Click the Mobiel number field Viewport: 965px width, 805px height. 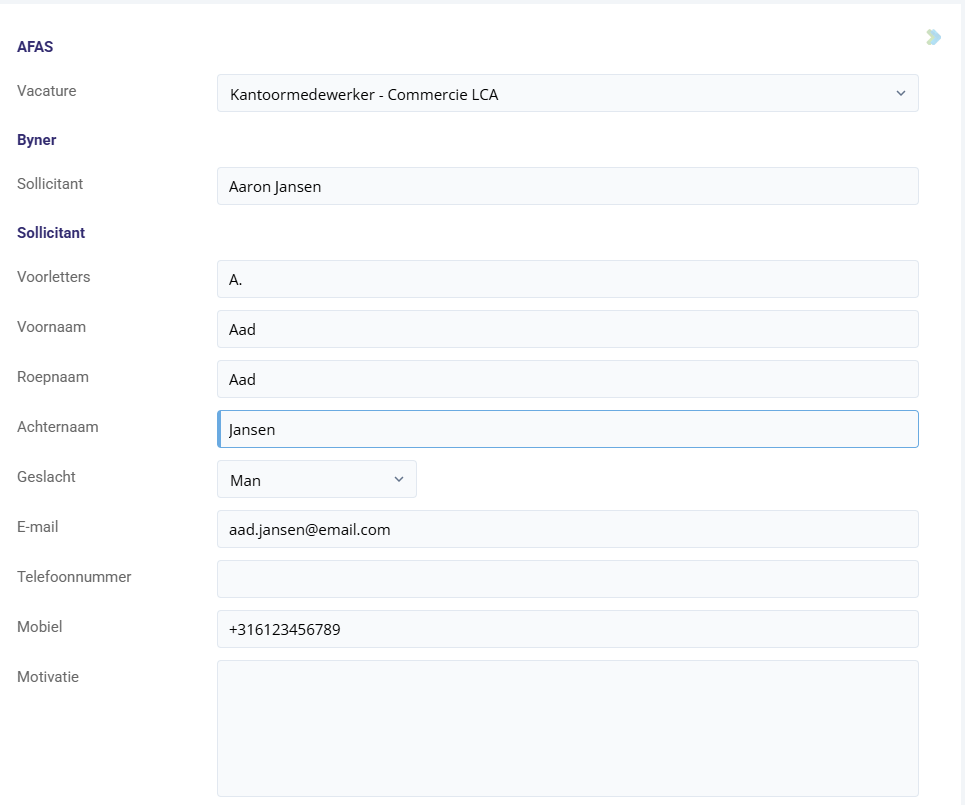(567, 630)
